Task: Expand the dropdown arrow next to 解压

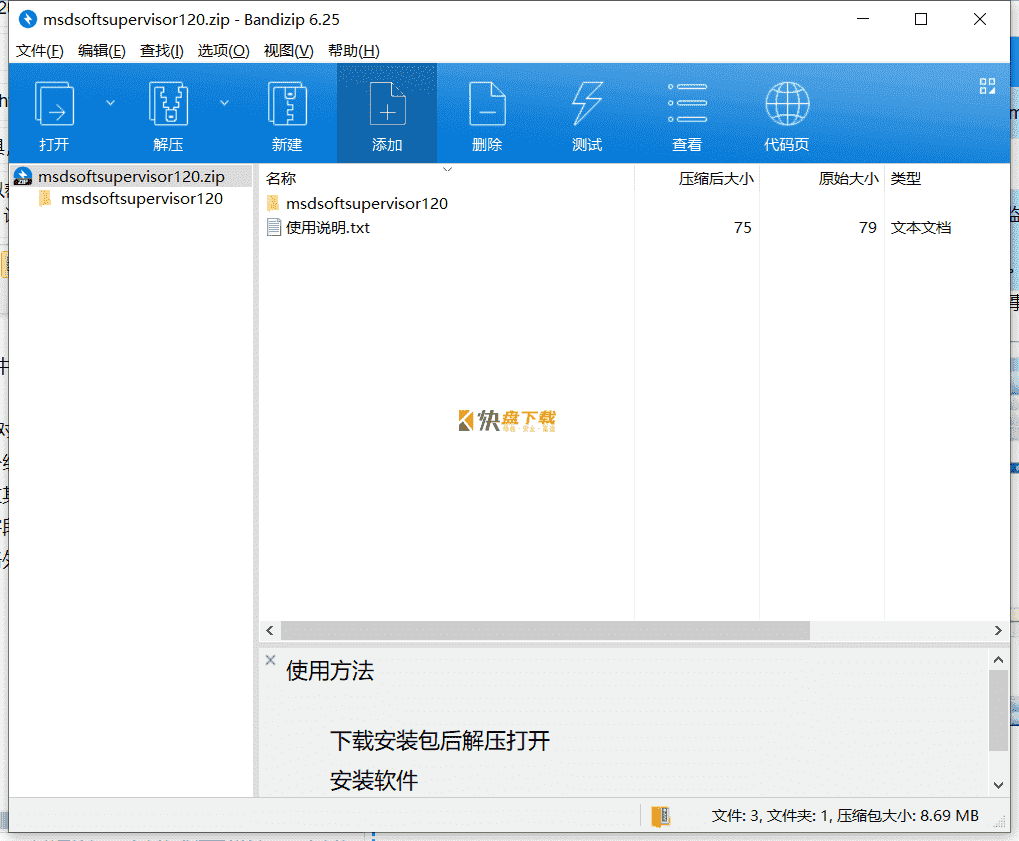Action: click(x=224, y=103)
